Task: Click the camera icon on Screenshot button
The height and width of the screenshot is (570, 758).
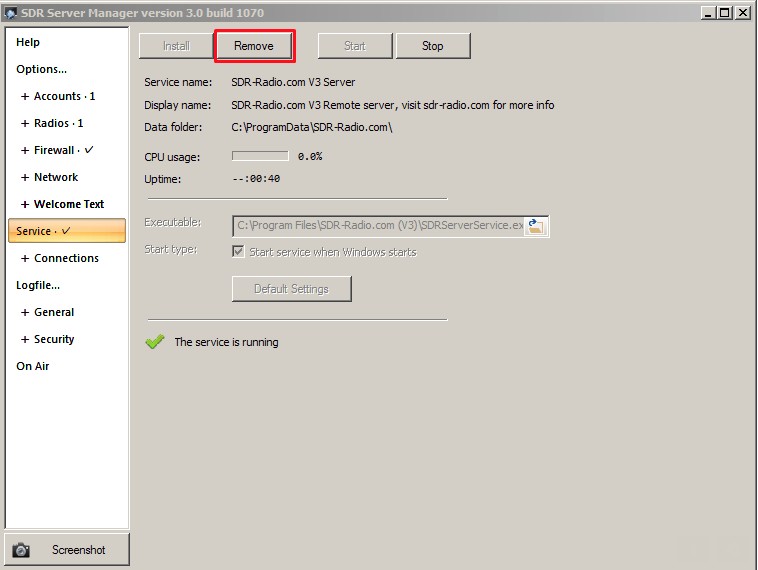Action: [21, 550]
